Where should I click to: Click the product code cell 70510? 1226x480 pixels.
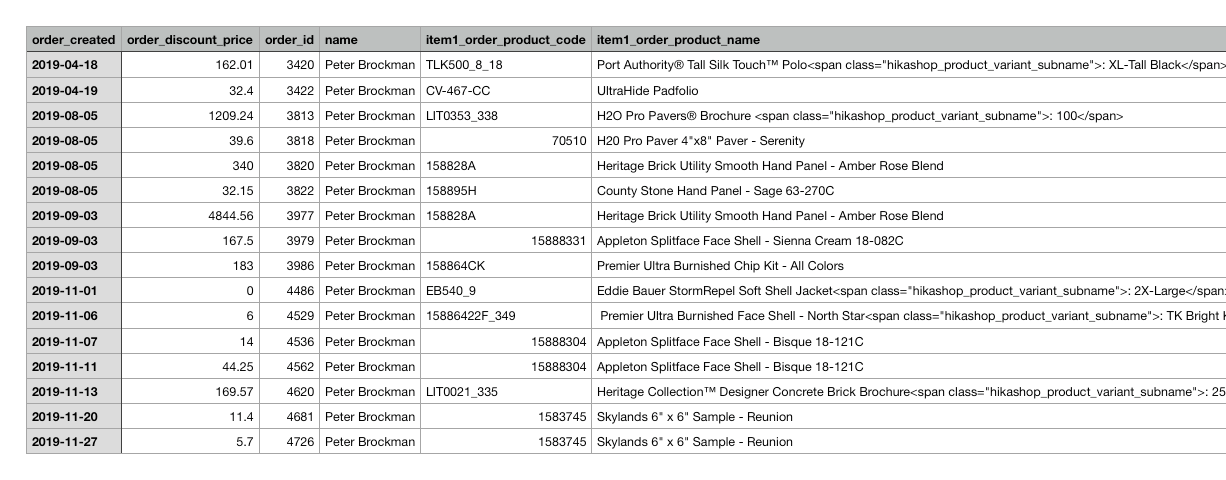click(506, 141)
